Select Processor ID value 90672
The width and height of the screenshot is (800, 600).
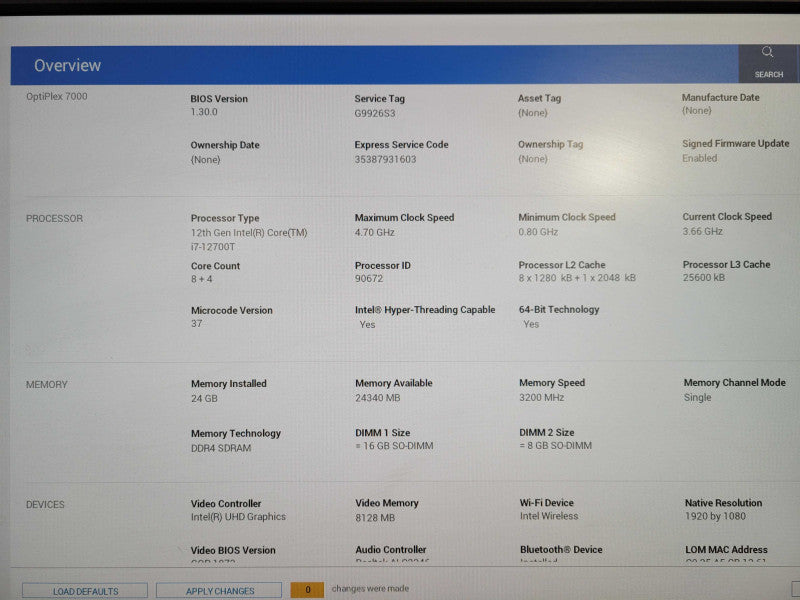click(369, 279)
